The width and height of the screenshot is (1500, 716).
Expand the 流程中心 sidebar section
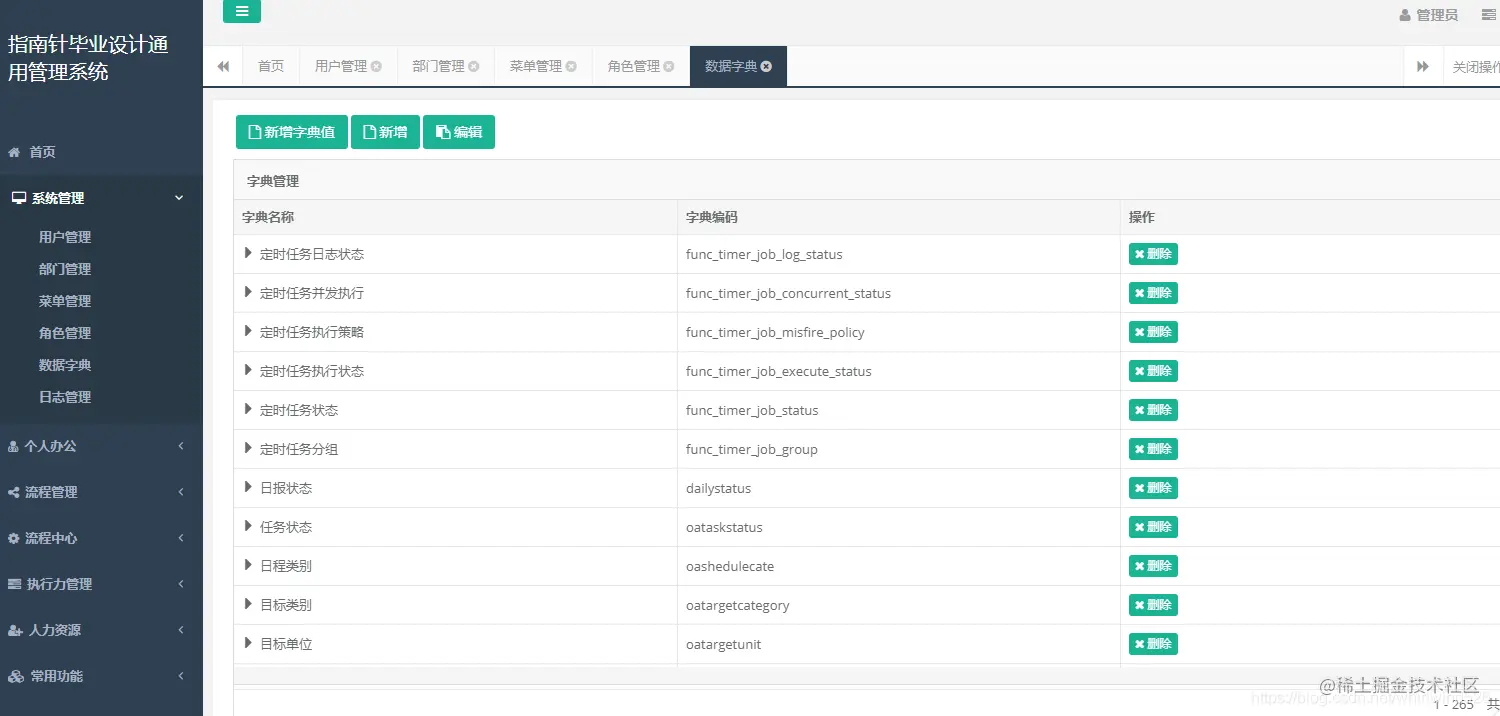click(x=101, y=538)
